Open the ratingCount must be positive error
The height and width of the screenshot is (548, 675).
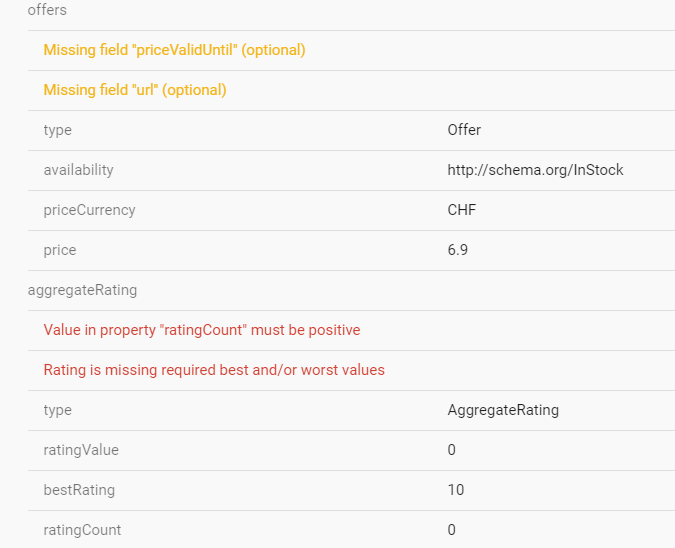point(202,330)
